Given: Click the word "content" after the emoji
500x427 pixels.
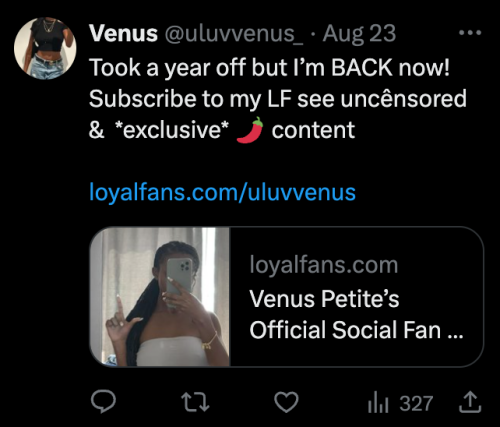Looking at the screenshot, I should (313, 130).
